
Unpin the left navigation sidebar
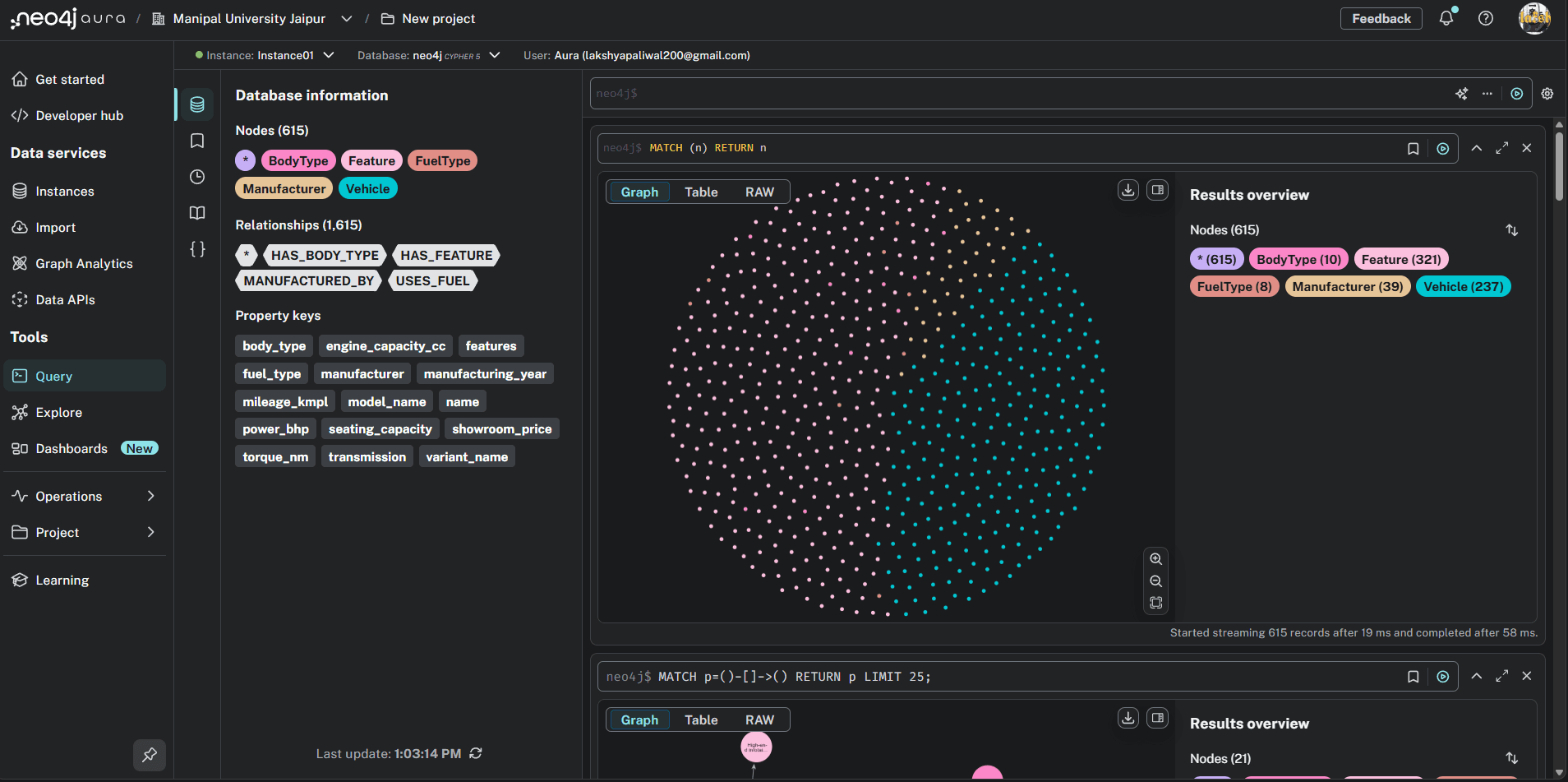pos(150,755)
